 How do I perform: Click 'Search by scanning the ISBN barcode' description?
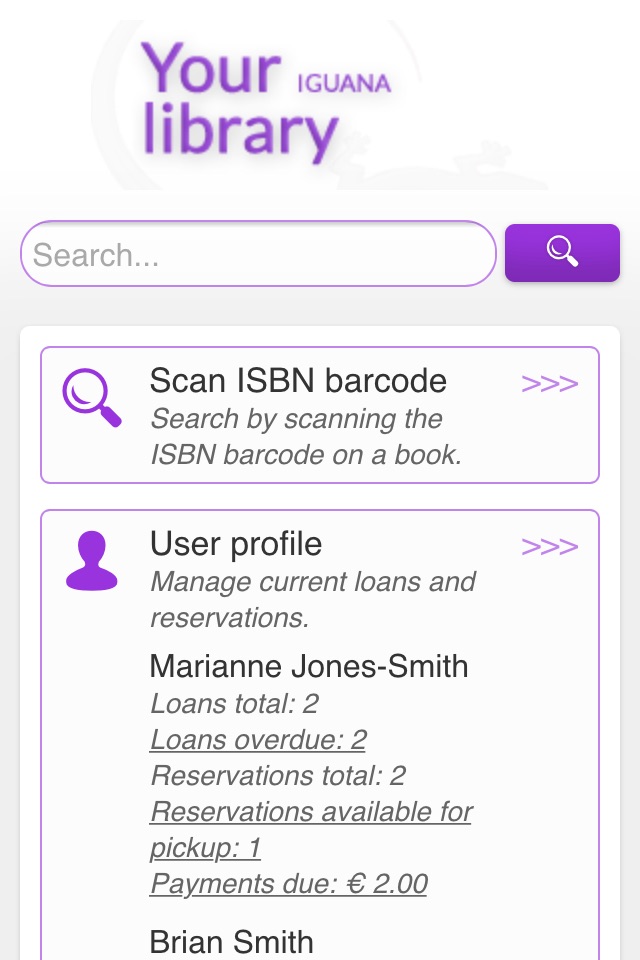306,437
